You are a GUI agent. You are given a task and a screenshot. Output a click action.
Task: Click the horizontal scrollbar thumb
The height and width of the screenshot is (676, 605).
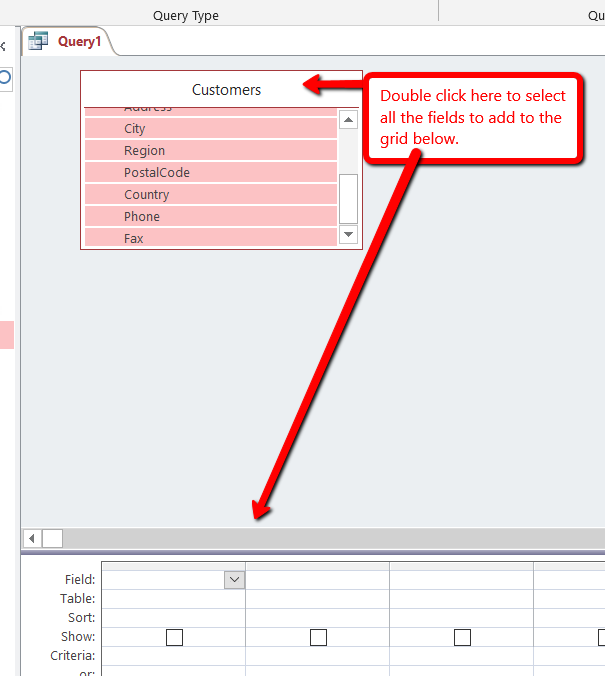[x=53, y=538]
